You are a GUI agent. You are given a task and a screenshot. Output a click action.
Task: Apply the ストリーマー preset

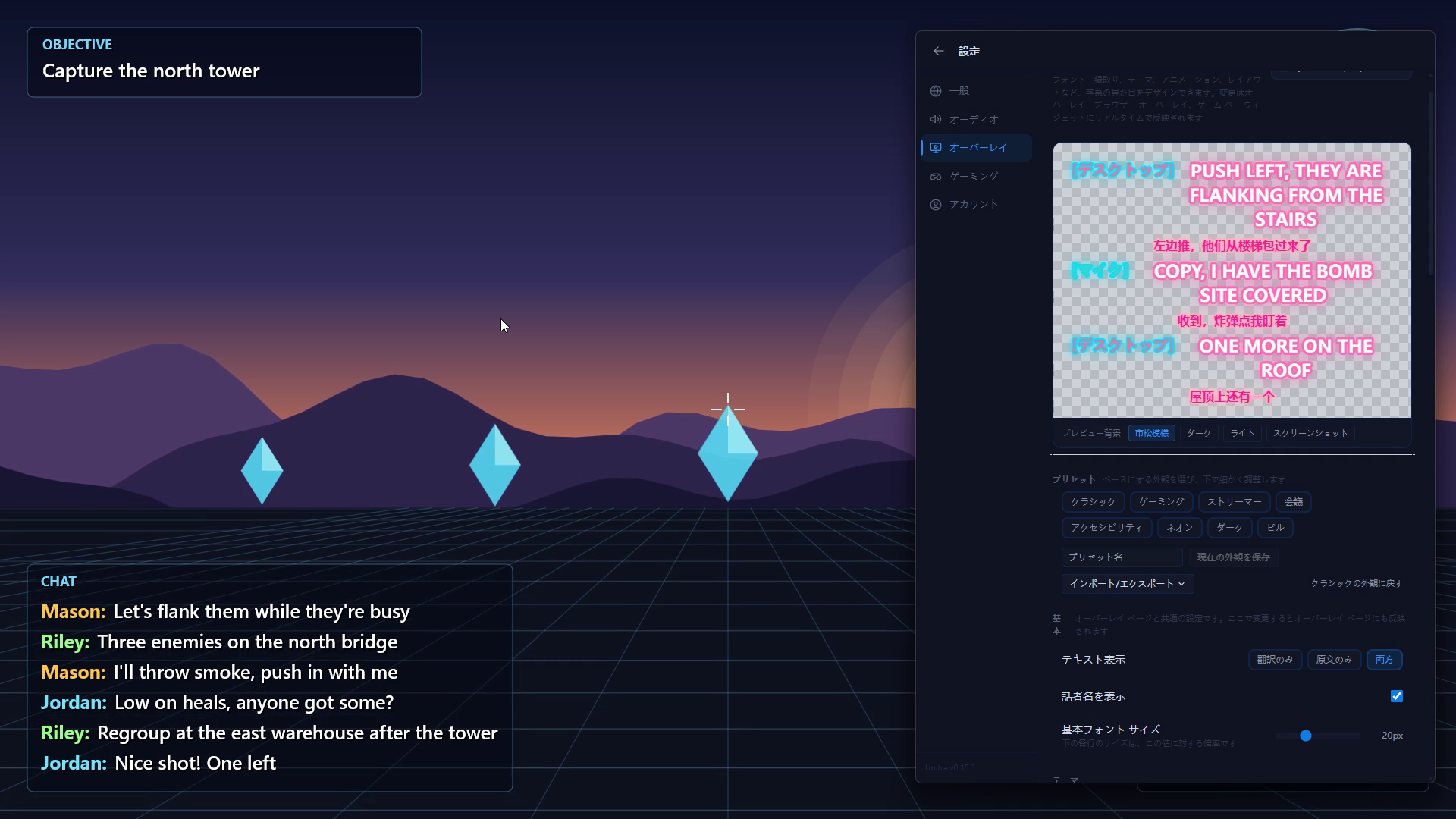(x=1234, y=502)
